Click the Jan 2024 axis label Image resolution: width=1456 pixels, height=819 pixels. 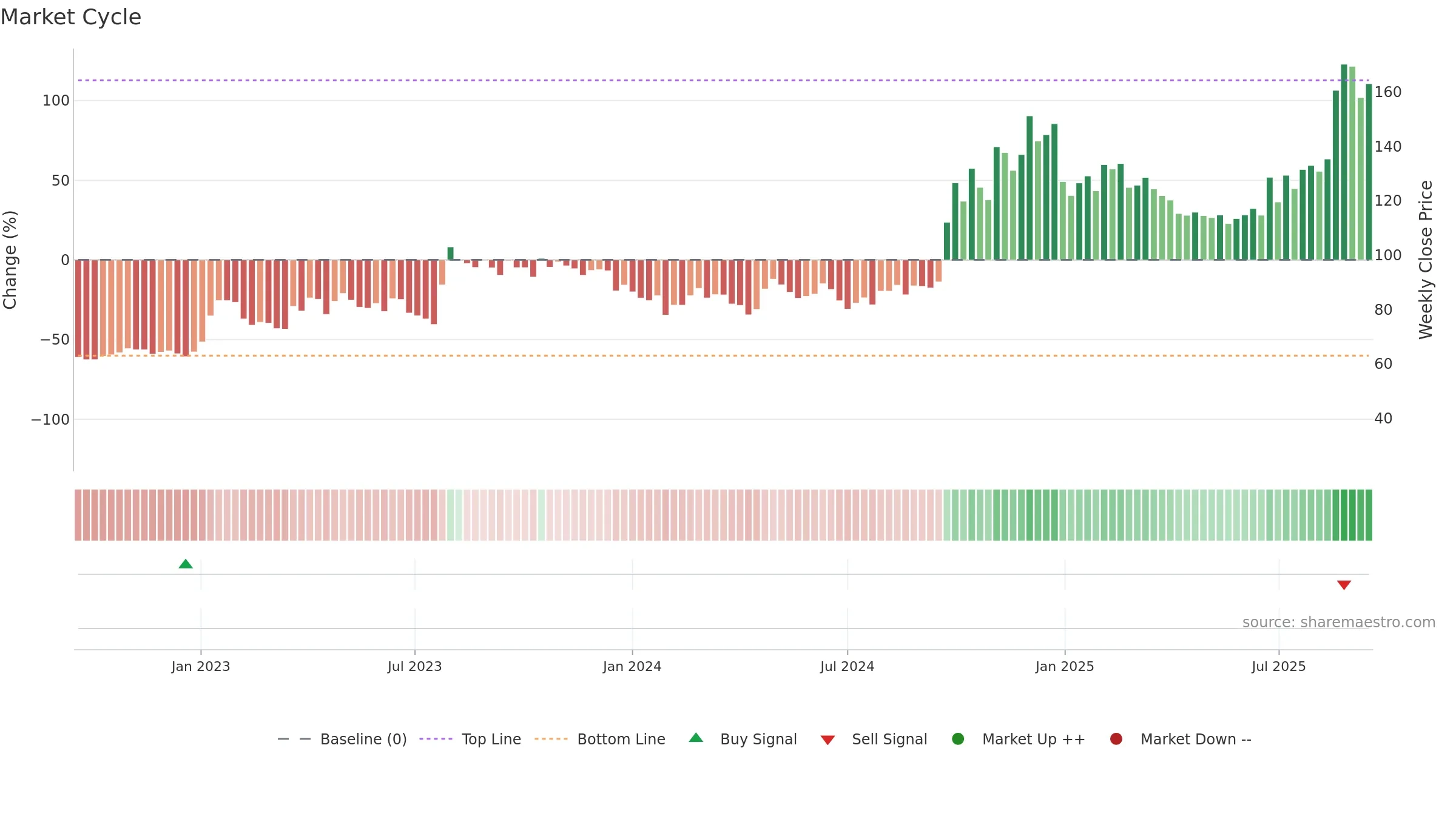click(632, 666)
